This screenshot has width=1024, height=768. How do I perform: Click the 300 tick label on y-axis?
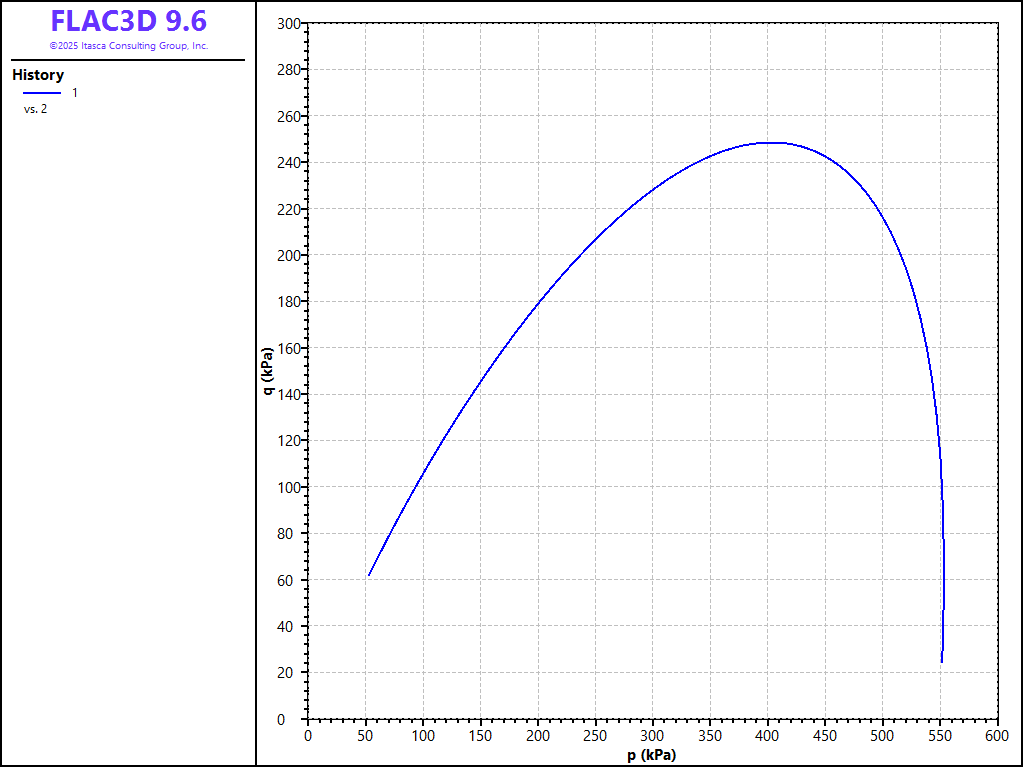pos(288,24)
